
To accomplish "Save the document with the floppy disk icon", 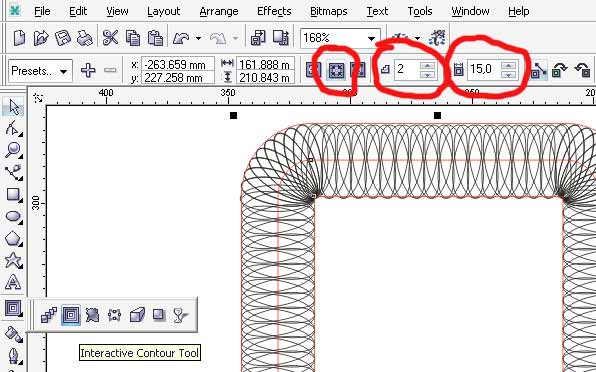I will (x=63, y=38).
